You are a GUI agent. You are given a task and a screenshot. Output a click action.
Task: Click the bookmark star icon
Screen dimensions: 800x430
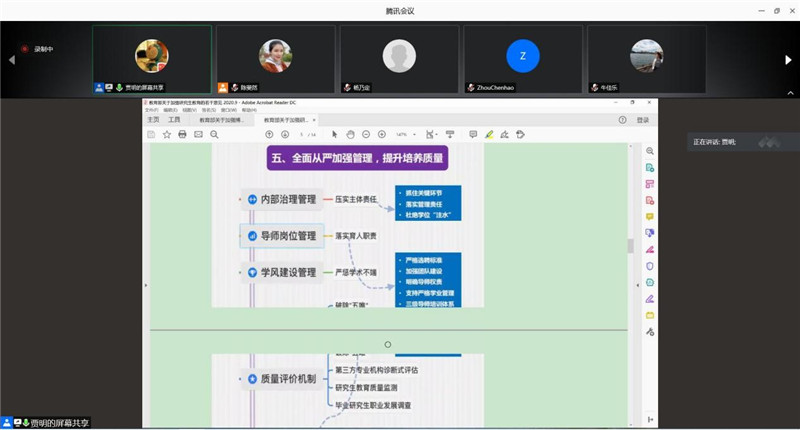167,134
